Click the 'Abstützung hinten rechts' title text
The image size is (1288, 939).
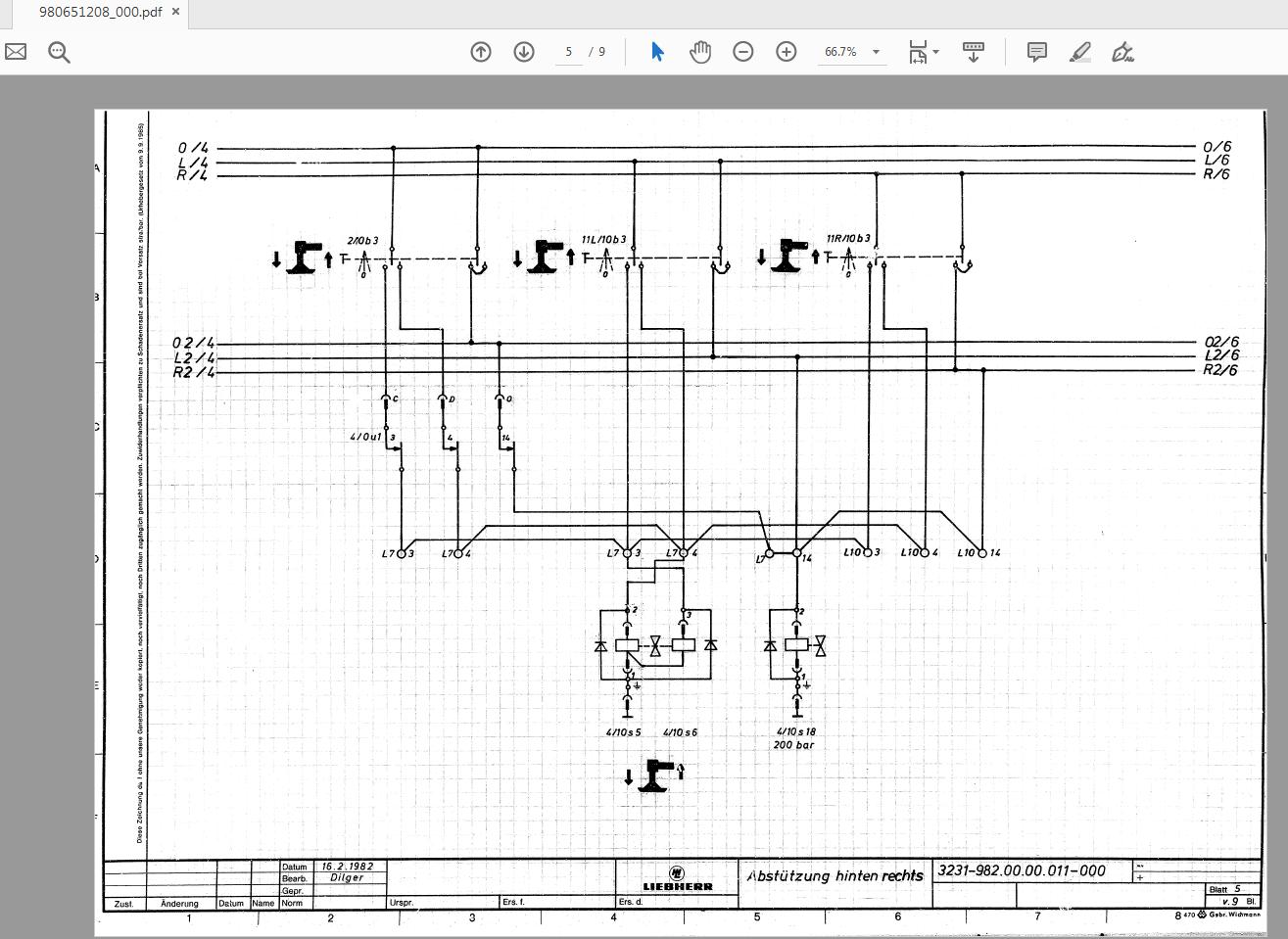[x=835, y=876]
